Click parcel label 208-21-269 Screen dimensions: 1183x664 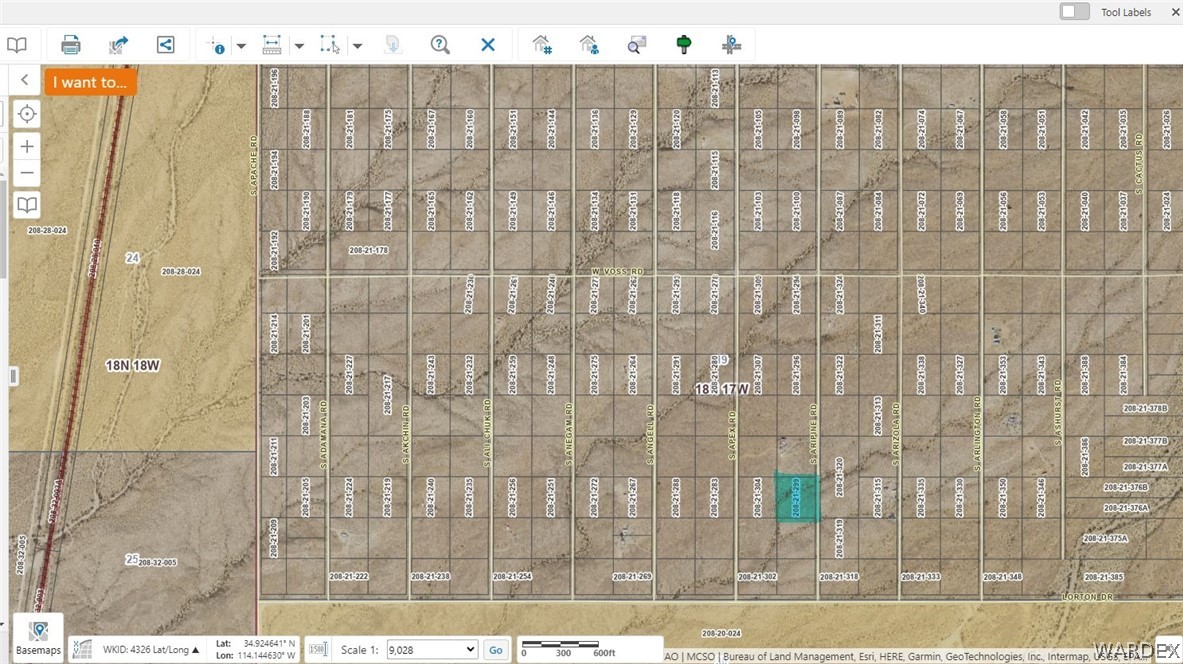[631, 576]
